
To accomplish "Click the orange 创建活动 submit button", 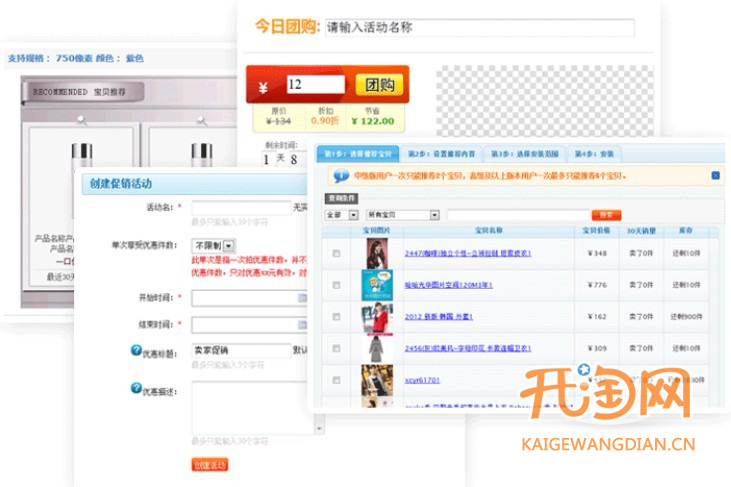I will tap(210, 465).
